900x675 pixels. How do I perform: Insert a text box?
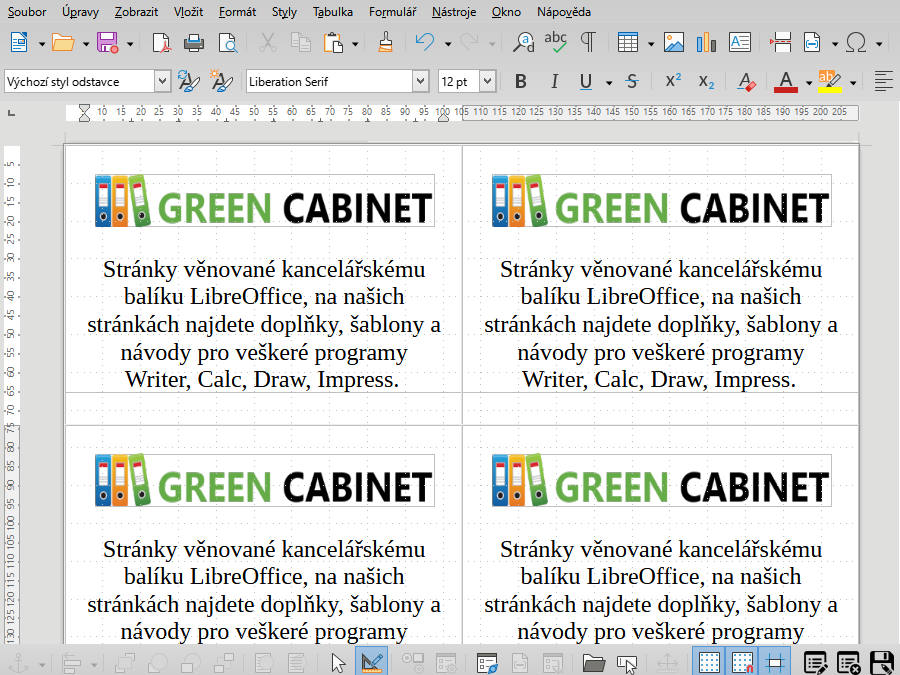coord(740,42)
